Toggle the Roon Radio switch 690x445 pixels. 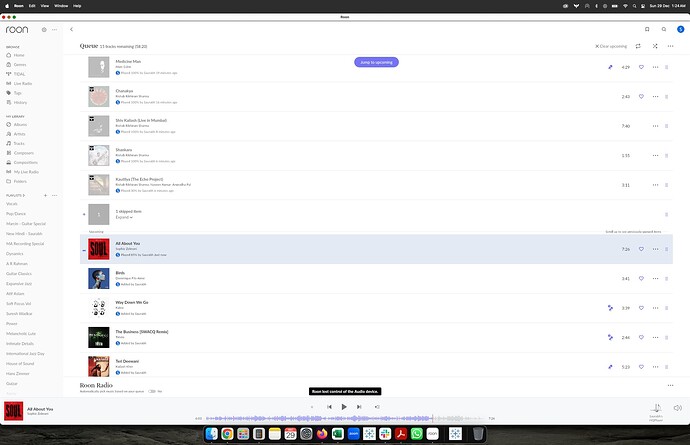[x=152, y=391]
